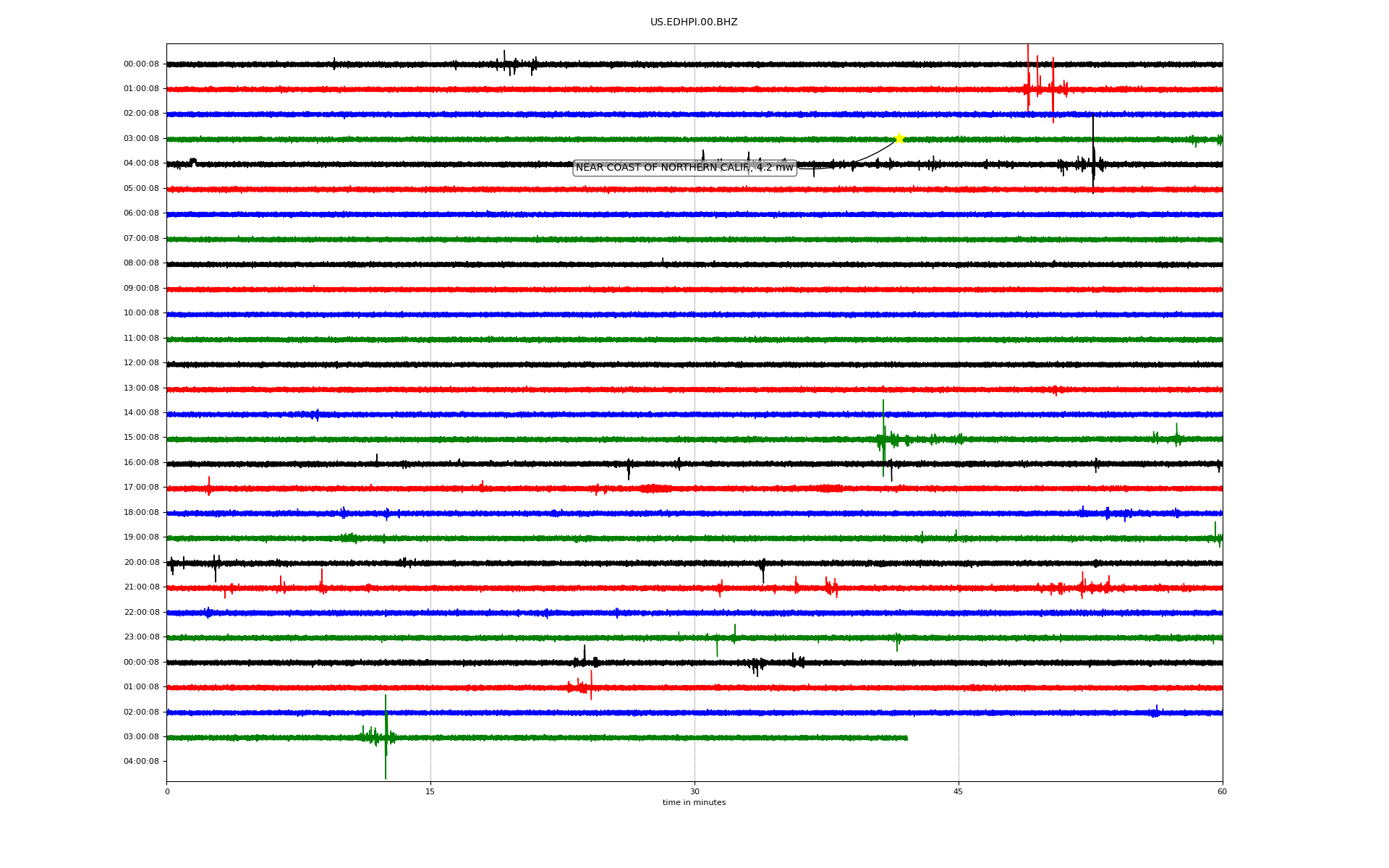This screenshot has height=868, width=1389.
Task: Click the blue trace at hour 22:00:08
Action: (x=694, y=613)
